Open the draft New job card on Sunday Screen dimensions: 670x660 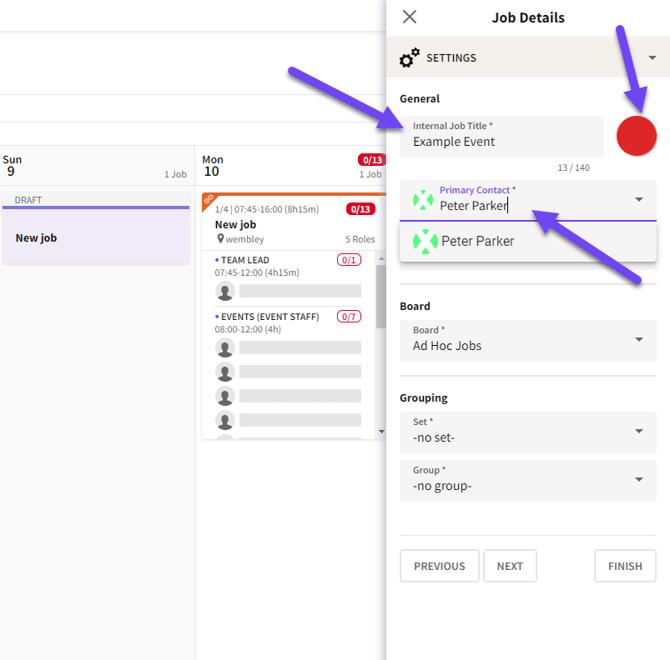tap(96, 228)
